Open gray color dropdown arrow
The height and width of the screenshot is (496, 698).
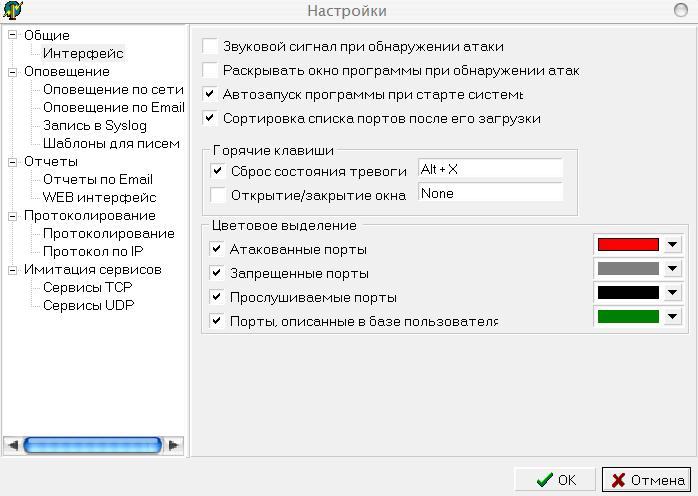(673, 268)
